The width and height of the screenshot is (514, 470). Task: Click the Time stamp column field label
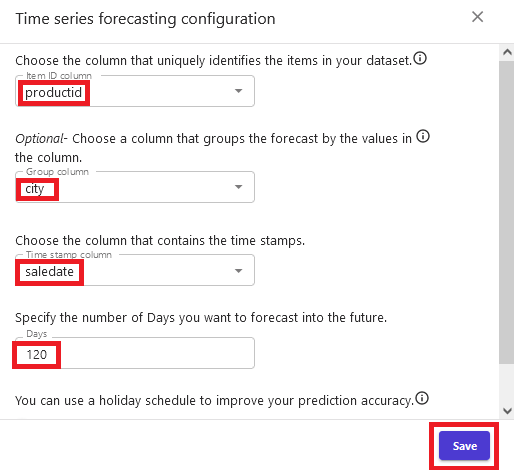(69, 255)
